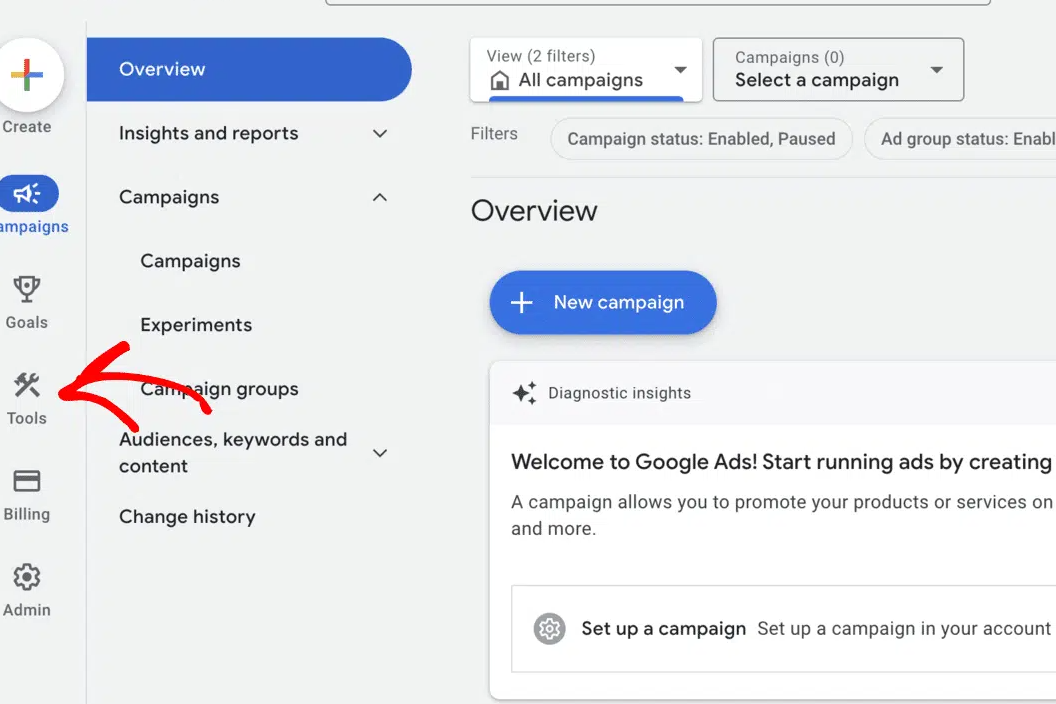Open the Campaigns megaphone icon in the rail
1056x704 pixels.
[x=28, y=194]
